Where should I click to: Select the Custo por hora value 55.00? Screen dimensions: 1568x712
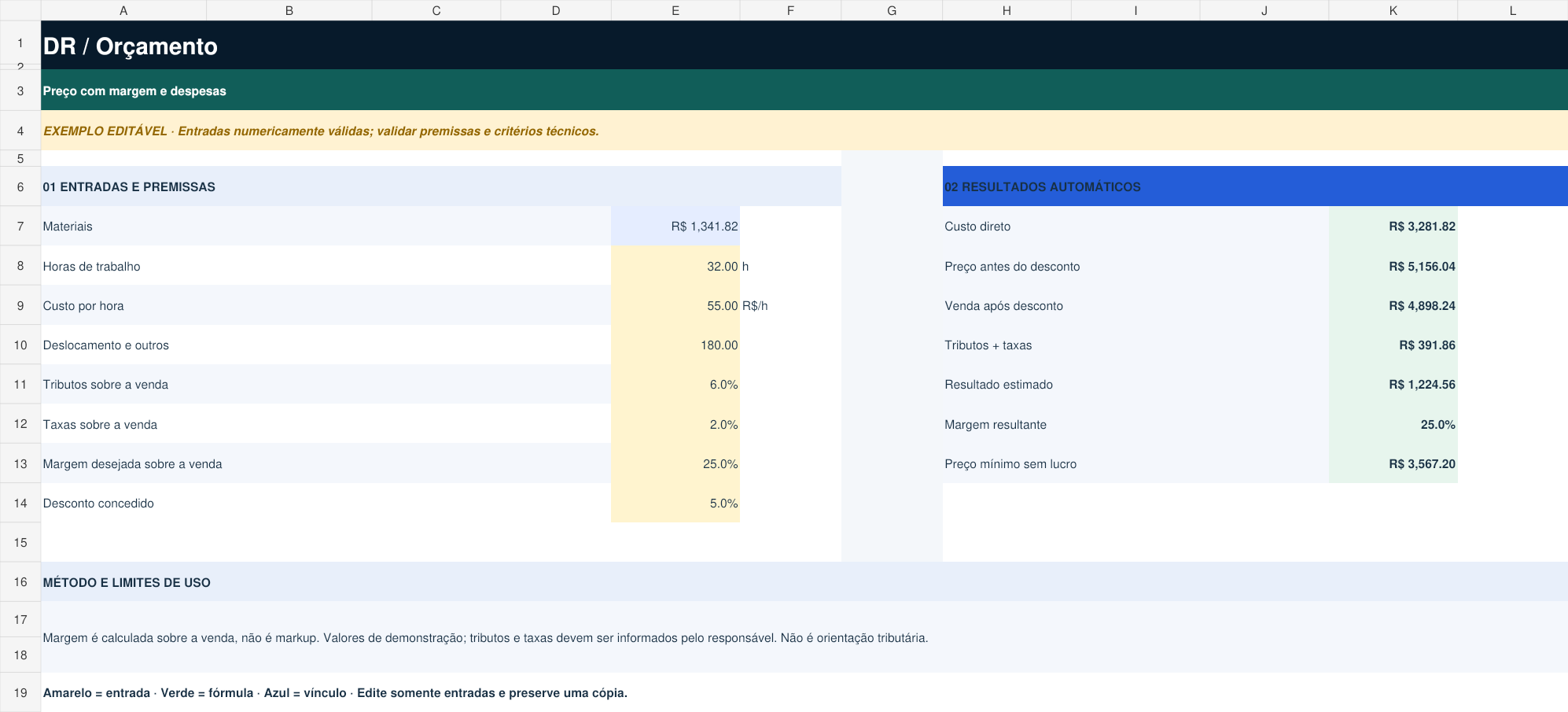[675, 305]
